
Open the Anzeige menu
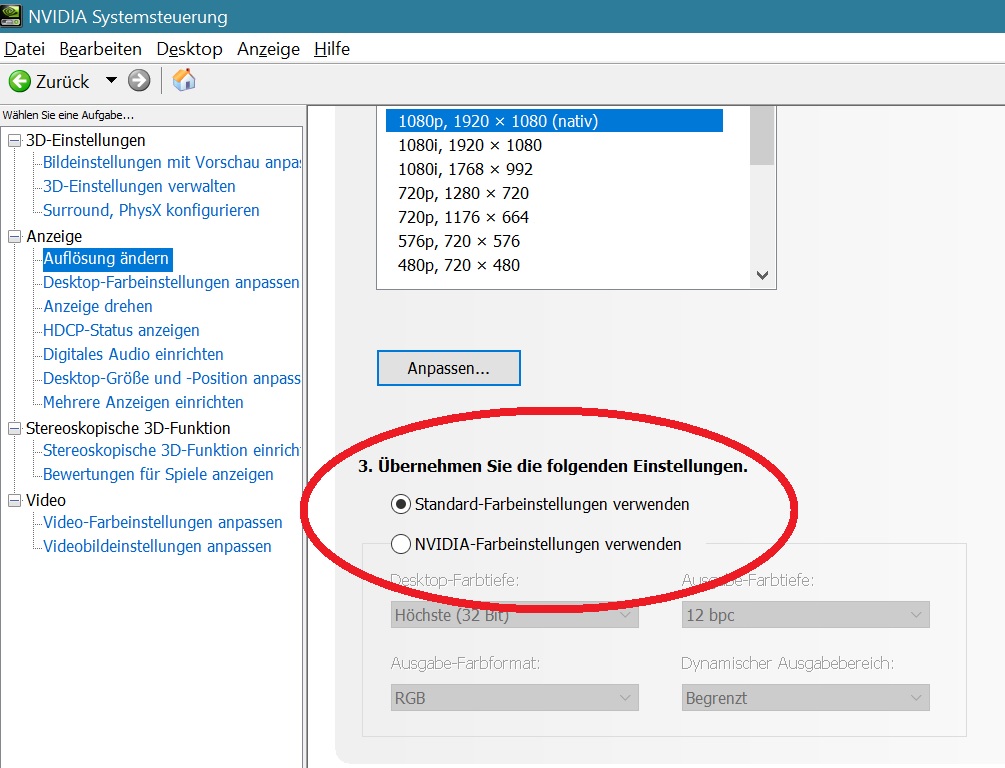pos(268,49)
